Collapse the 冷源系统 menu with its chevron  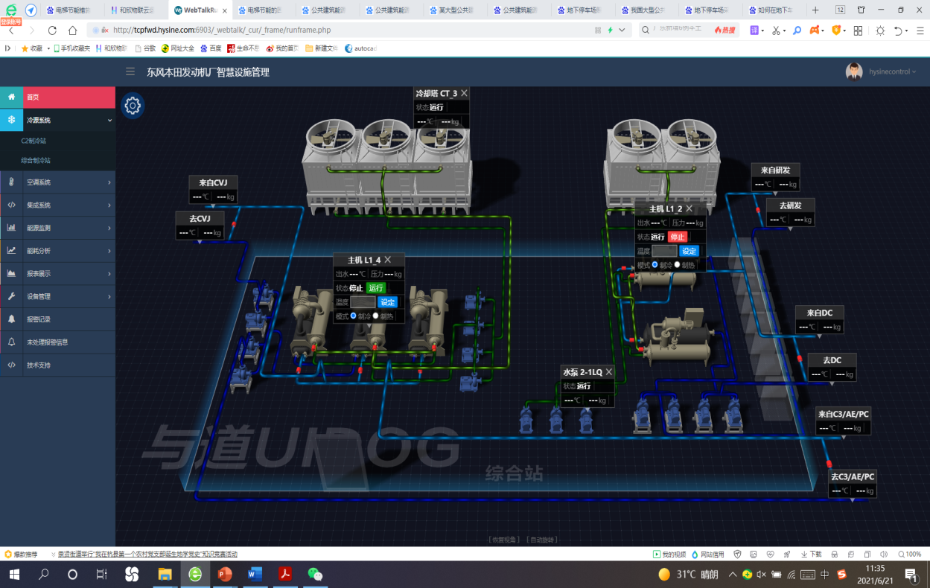(110, 120)
